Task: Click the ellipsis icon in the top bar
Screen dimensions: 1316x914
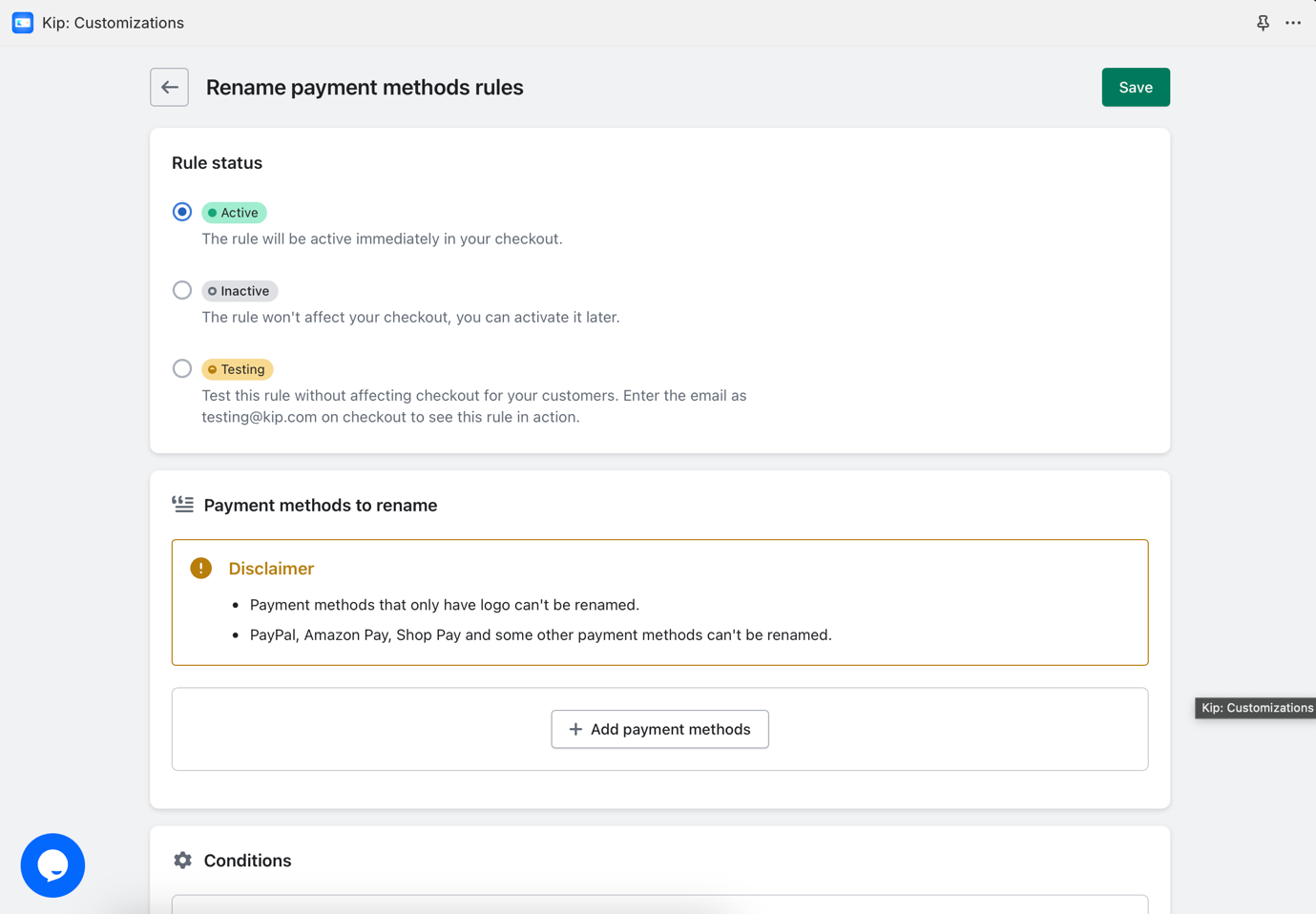Action: 1293,22
